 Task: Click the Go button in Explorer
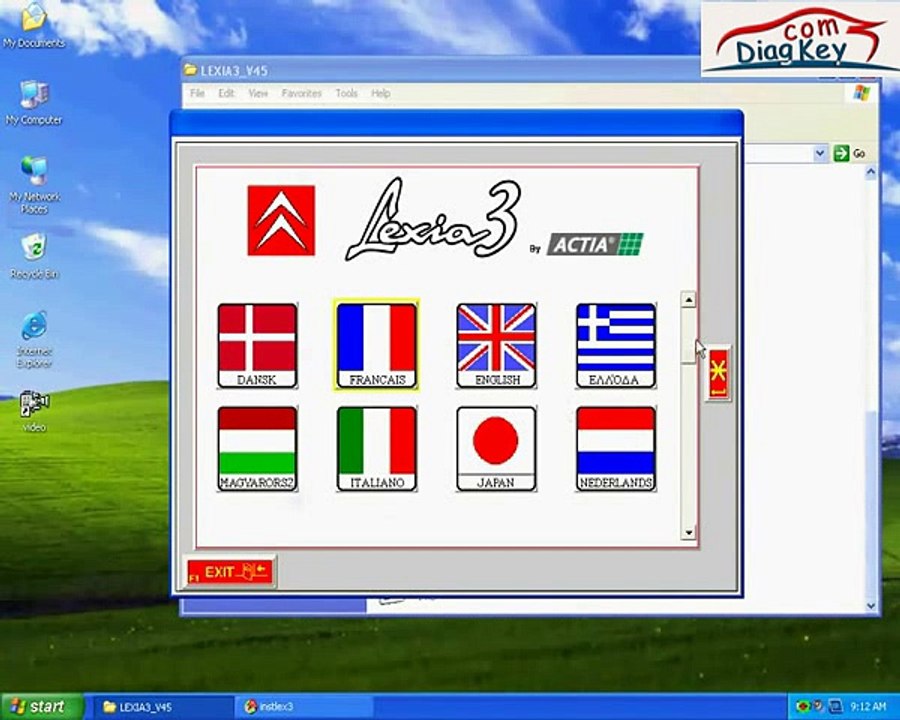tap(850, 153)
